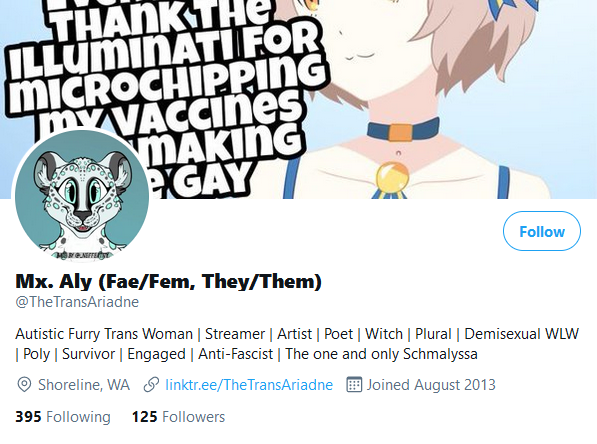Image resolution: width=597 pixels, height=444 pixels.
Task: Click 'Anti-Fascist' in the bio text
Action: 235,354
